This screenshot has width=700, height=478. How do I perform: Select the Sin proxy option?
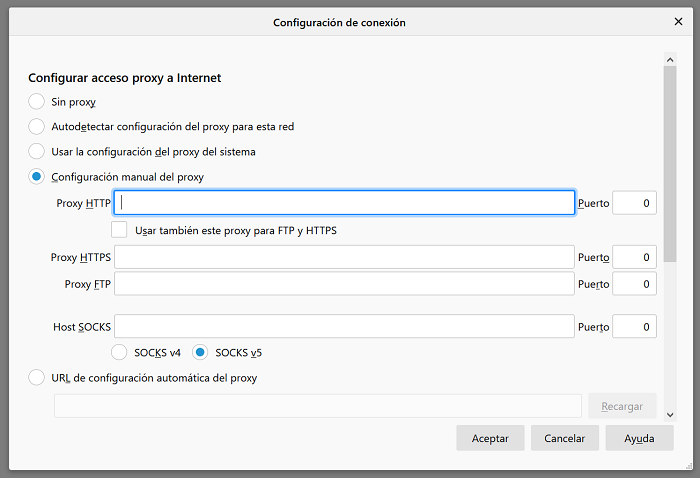37,101
